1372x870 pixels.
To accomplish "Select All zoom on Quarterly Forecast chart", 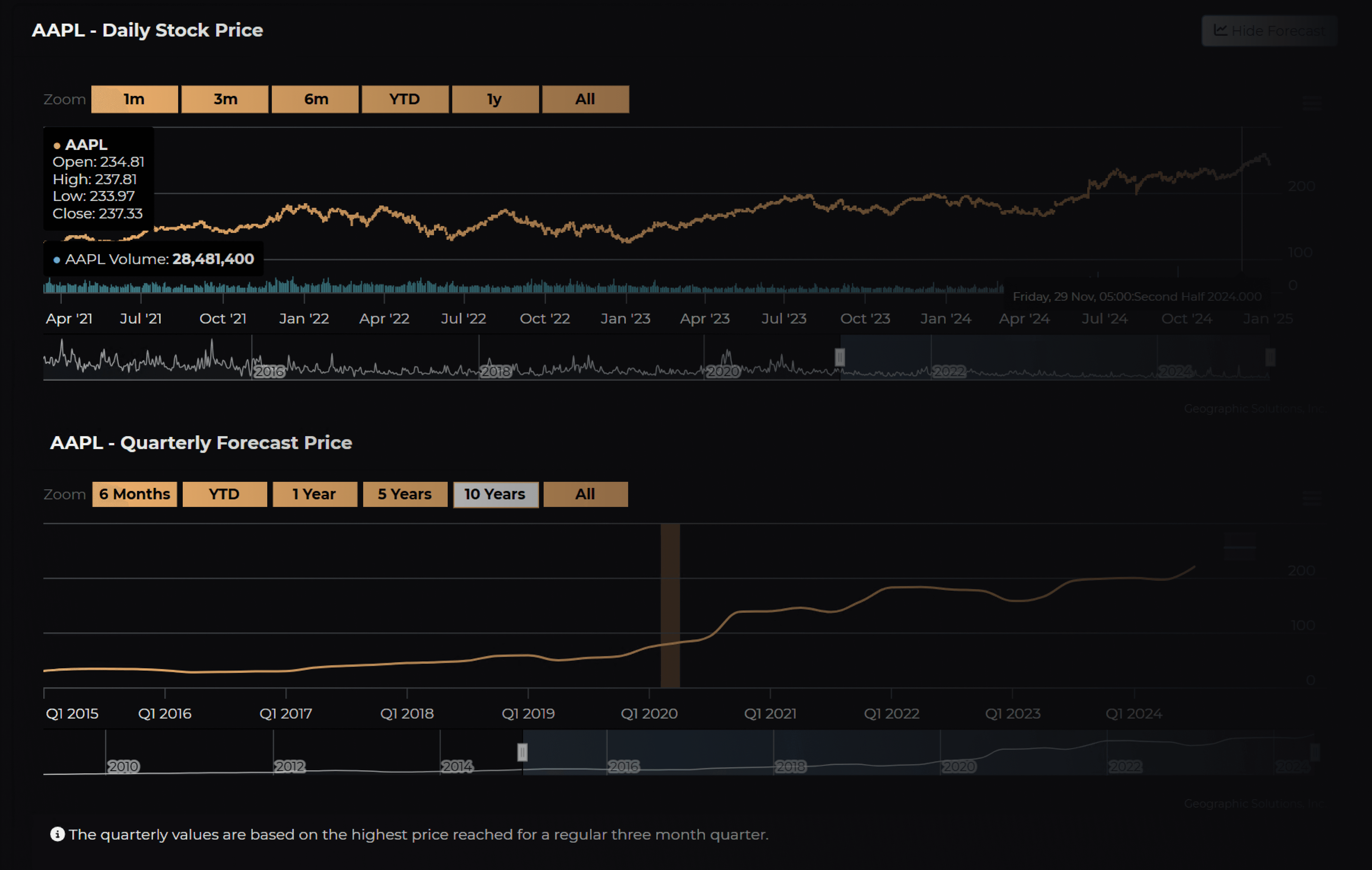I will coord(586,494).
